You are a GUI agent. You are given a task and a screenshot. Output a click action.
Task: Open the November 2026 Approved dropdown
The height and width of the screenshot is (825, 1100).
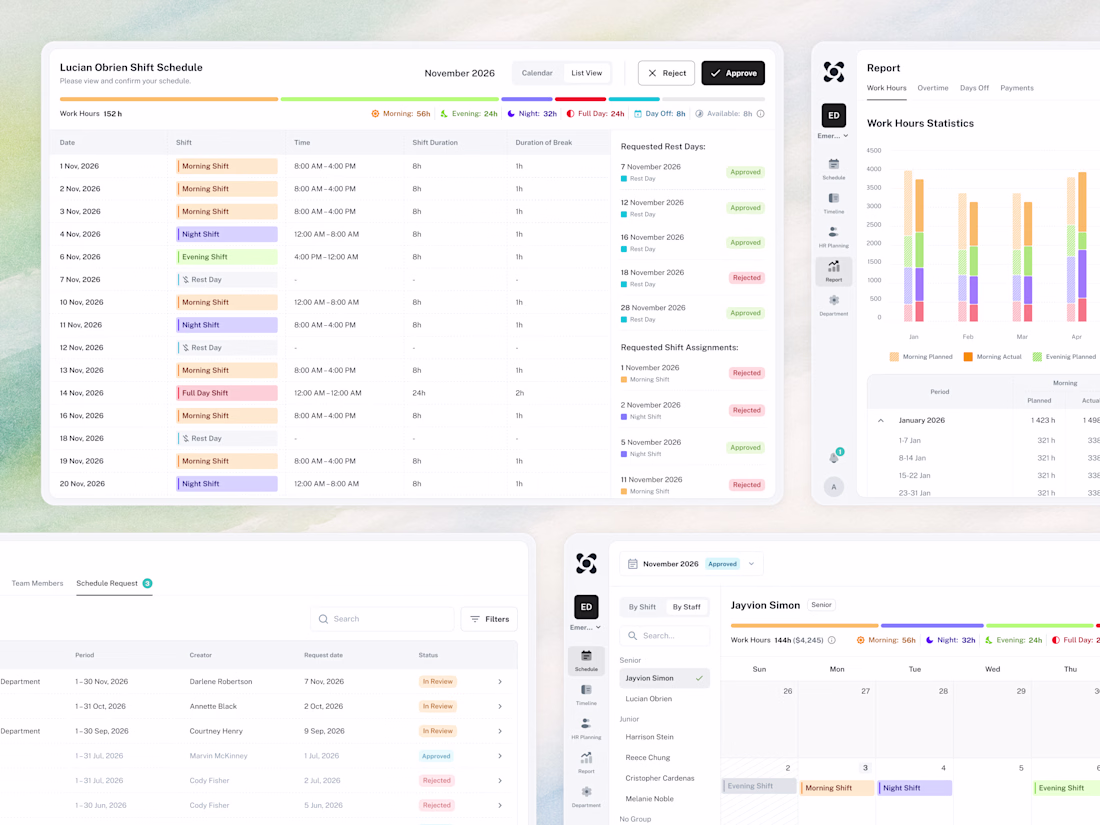point(692,564)
